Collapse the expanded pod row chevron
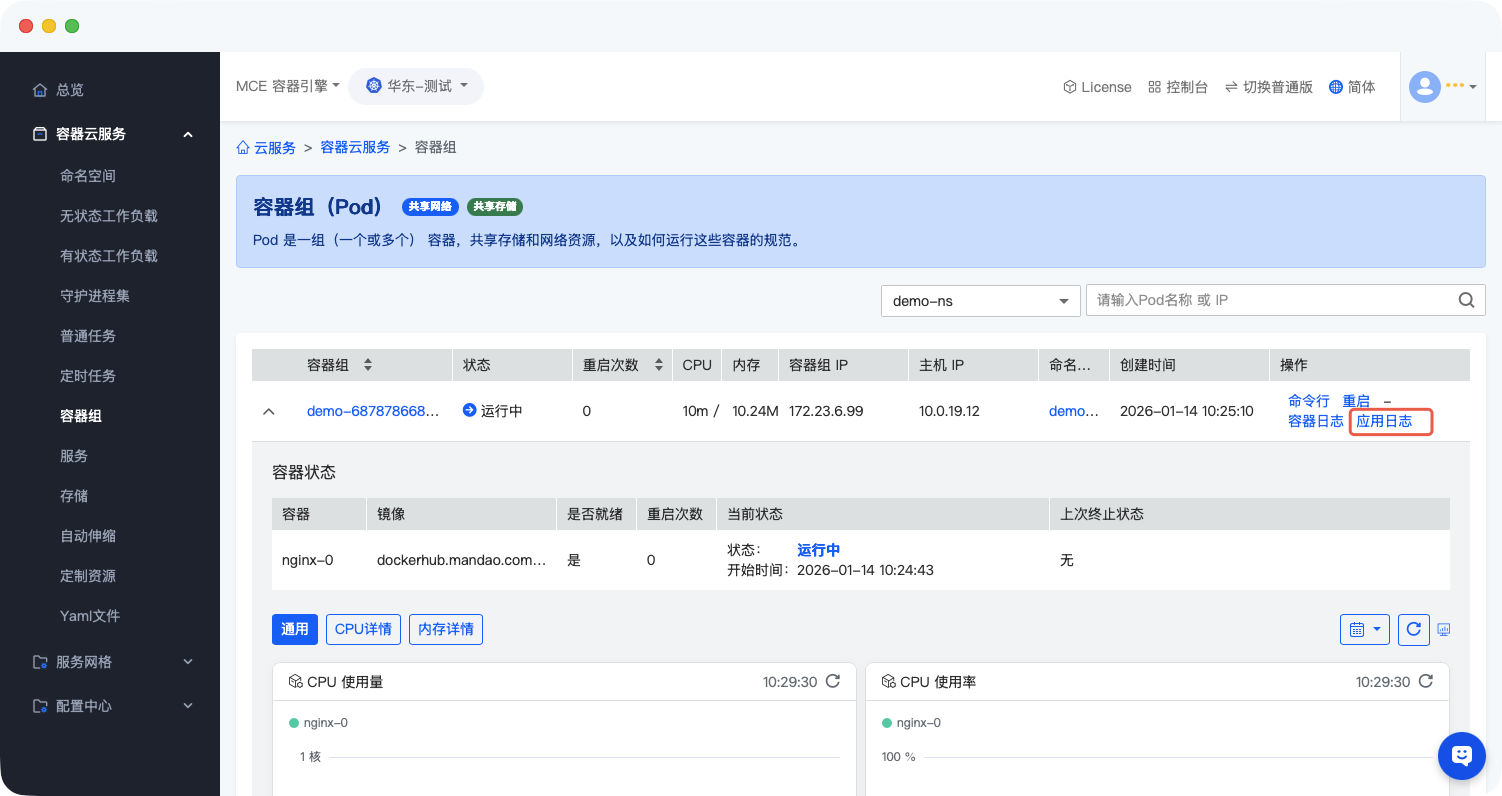This screenshot has height=796, width=1502. point(268,411)
